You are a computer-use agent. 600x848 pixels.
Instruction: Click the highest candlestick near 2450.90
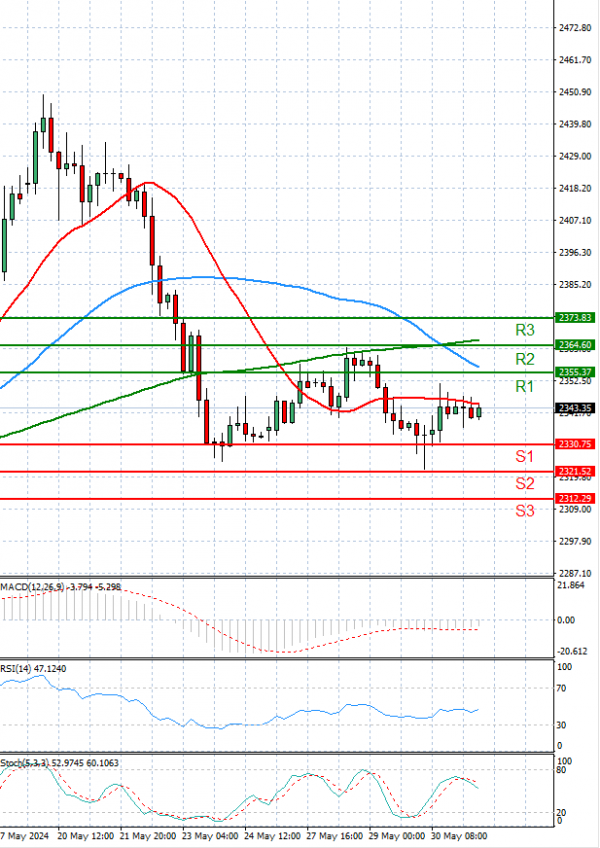(x=43, y=124)
